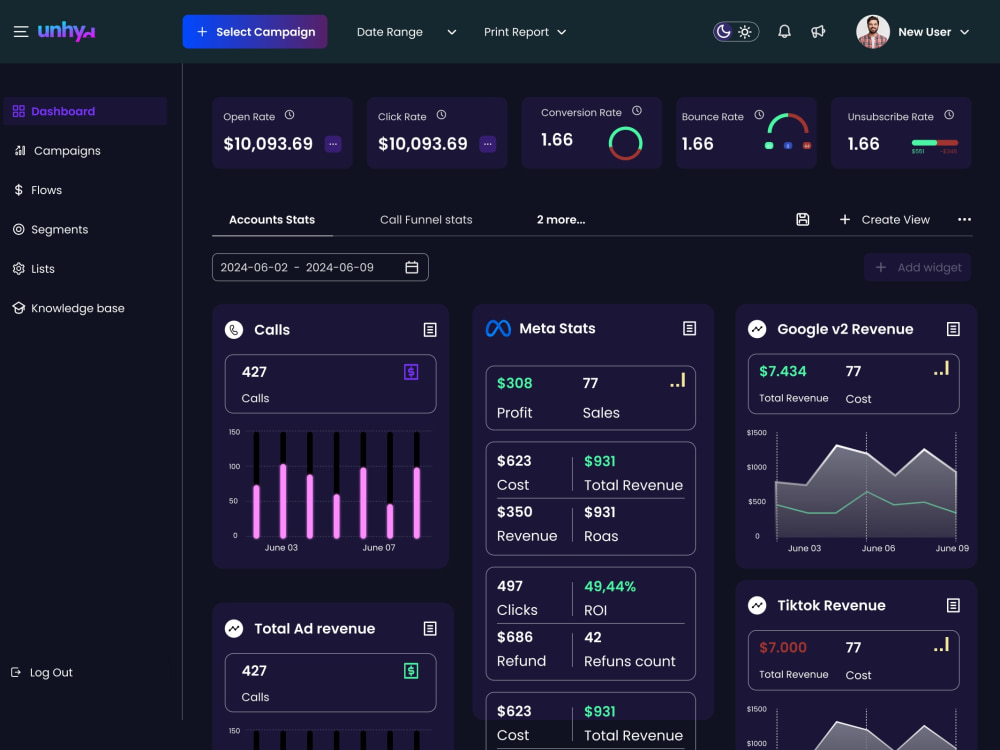
Task: Switch to the Accounts Stats tab
Action: [x=272, y=220]
